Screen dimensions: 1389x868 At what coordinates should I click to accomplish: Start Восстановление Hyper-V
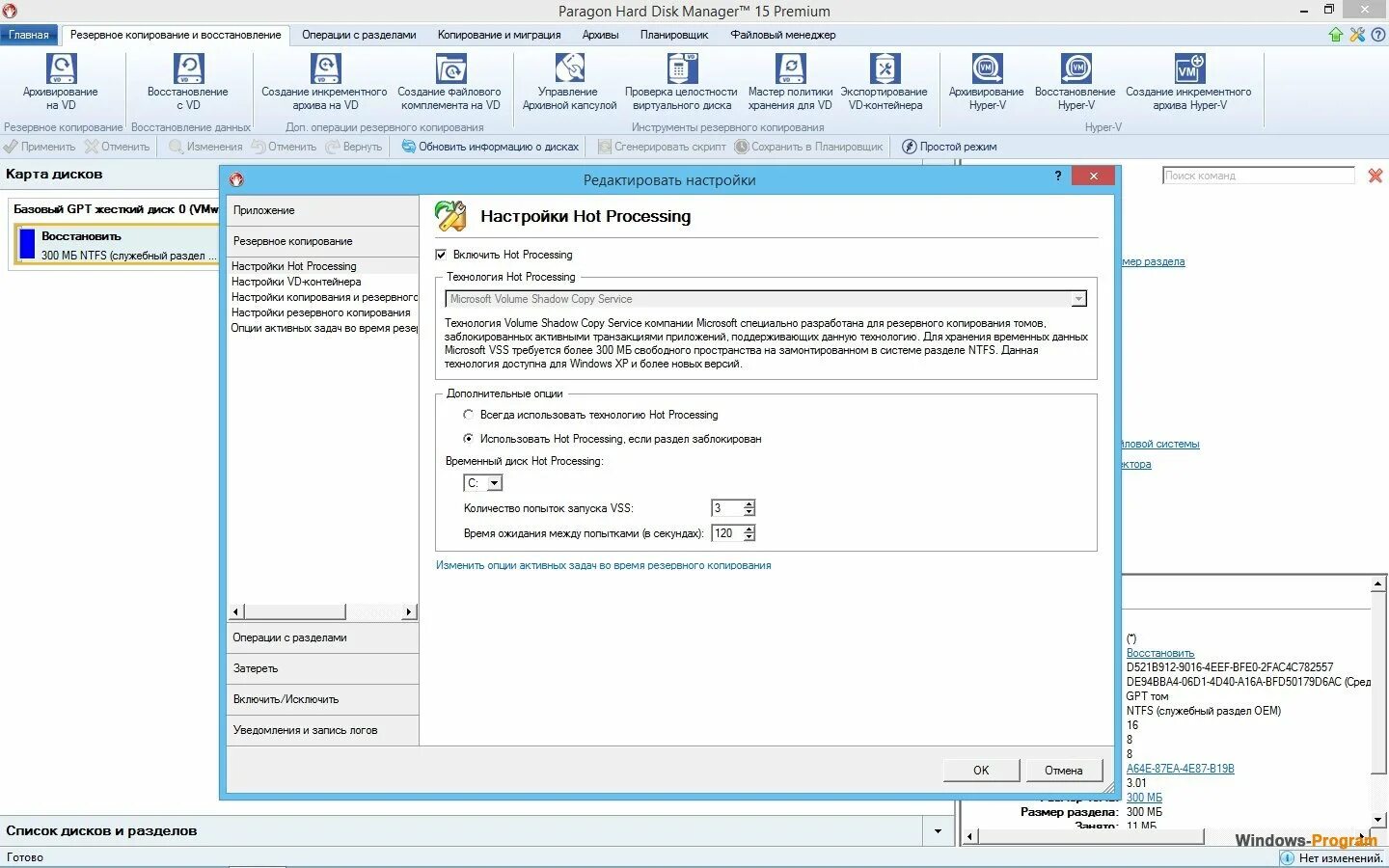(1076, 82)
